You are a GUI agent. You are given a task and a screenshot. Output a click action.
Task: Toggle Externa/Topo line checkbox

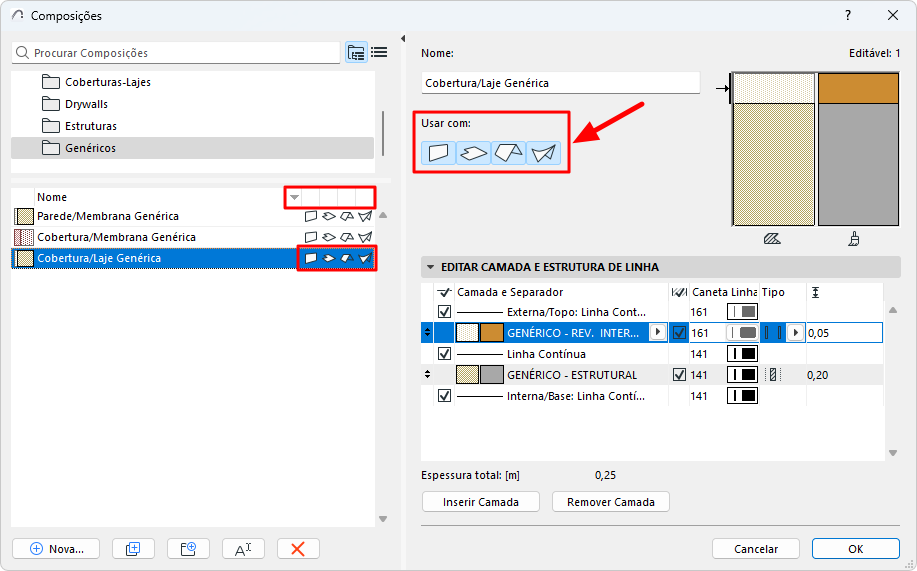pyautogui.click(x=444, y=312)
